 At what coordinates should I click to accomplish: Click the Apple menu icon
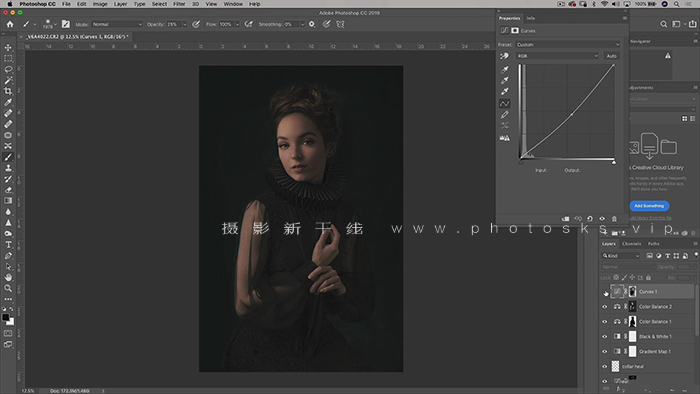9,4
